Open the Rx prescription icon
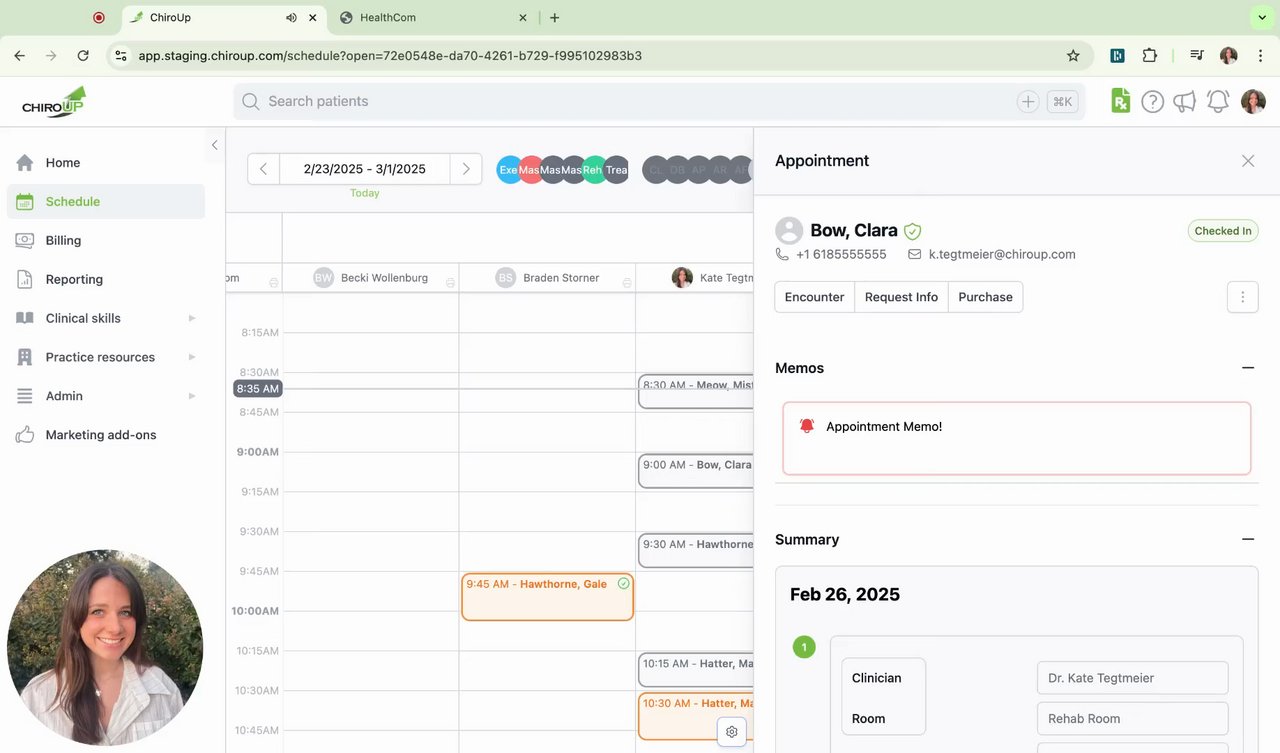The height and width of the screenshot is (753, 1280). pyautogui.click(x=1121, y=101)
